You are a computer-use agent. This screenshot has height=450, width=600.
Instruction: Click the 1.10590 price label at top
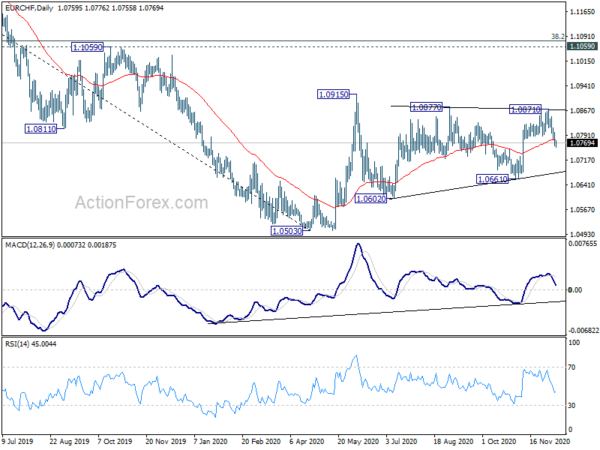88,47
